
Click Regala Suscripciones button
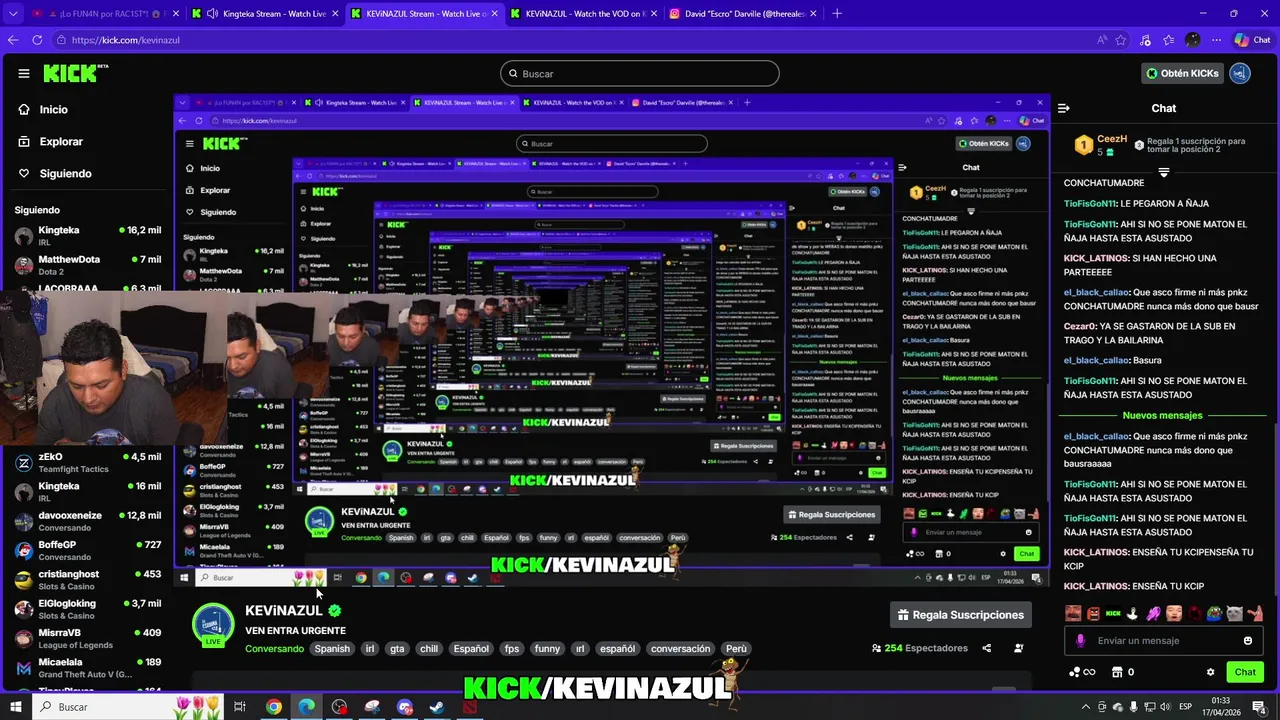tap(960, 615)
